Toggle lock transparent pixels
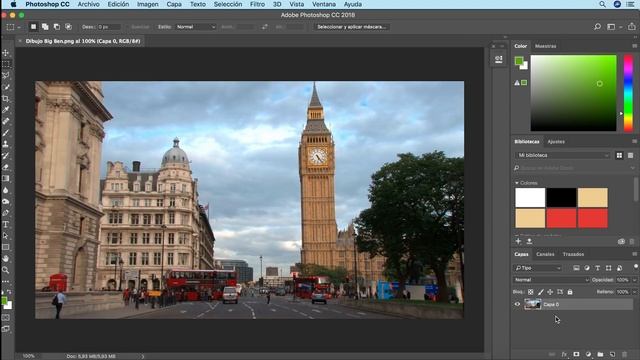This screenshot has width=640, height=360. point(531,292)
